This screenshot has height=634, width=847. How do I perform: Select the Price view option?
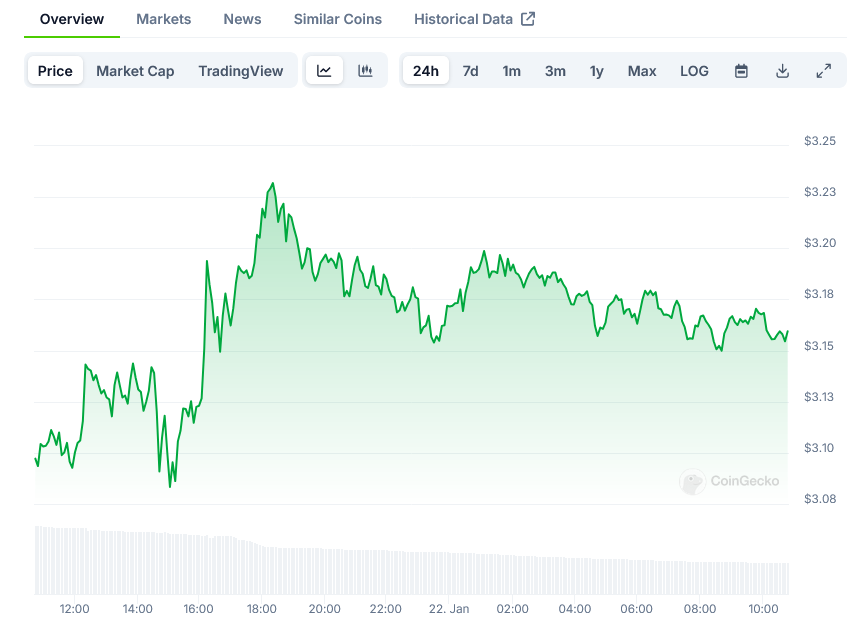click(55, 70)
